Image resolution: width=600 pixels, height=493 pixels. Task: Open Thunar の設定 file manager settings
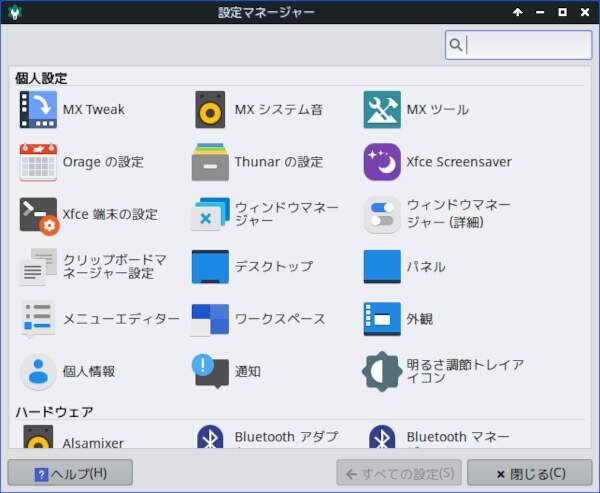(210, 162)
